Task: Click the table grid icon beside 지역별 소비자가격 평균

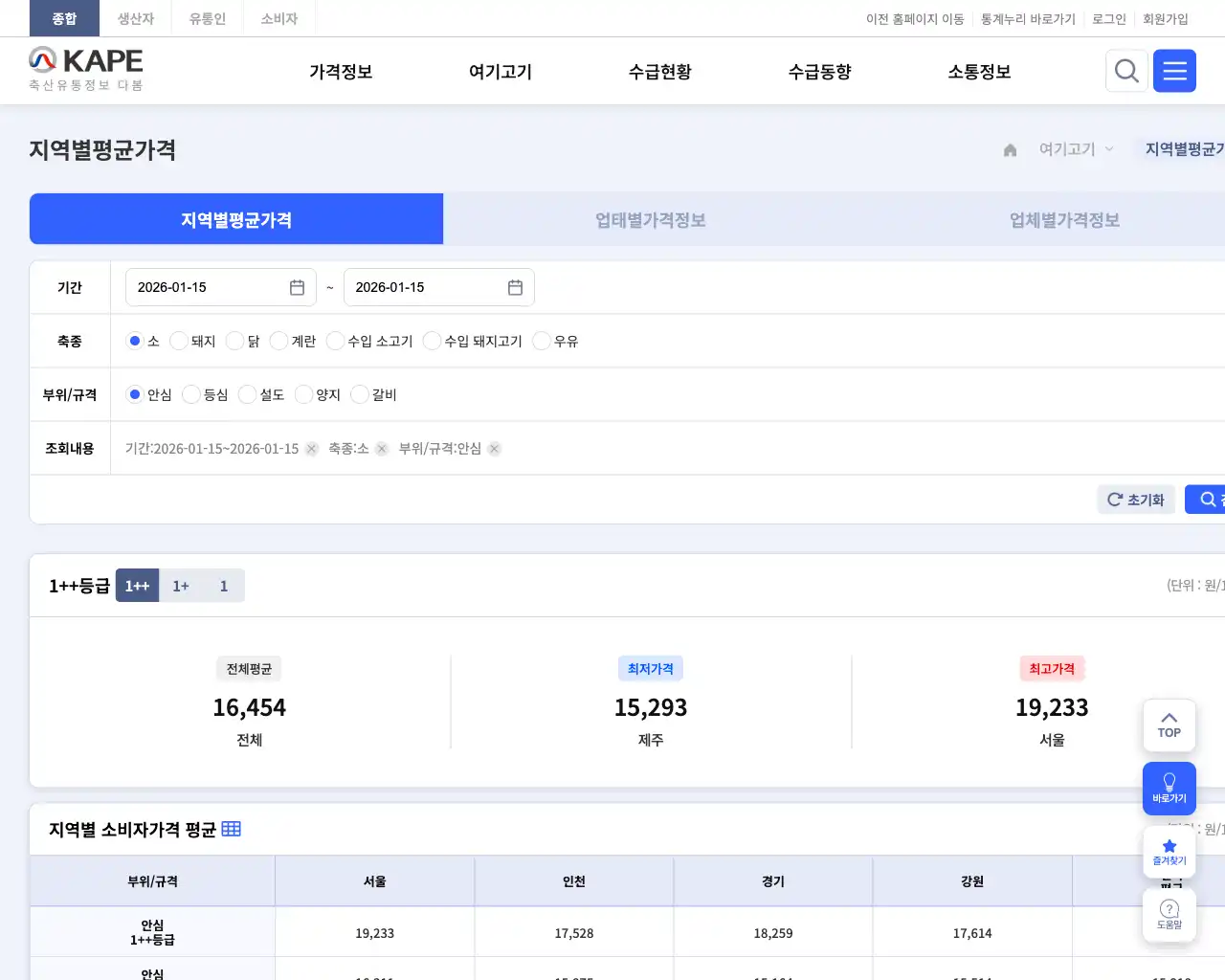Action: (x=231, y=829)
